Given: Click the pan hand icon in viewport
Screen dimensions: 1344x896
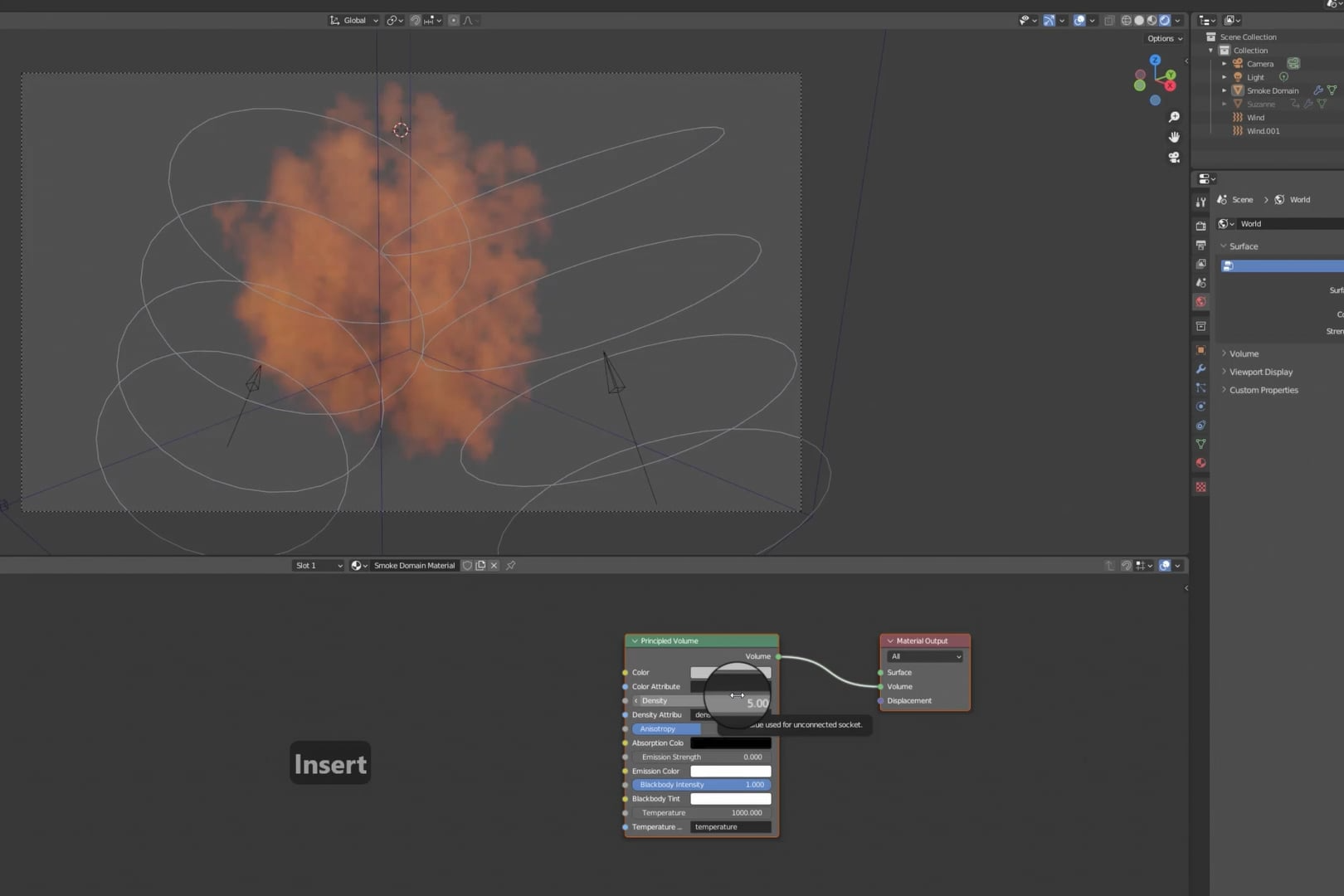Looking at the screenshot, I should pyautogui.click(x=1174, y=137).
